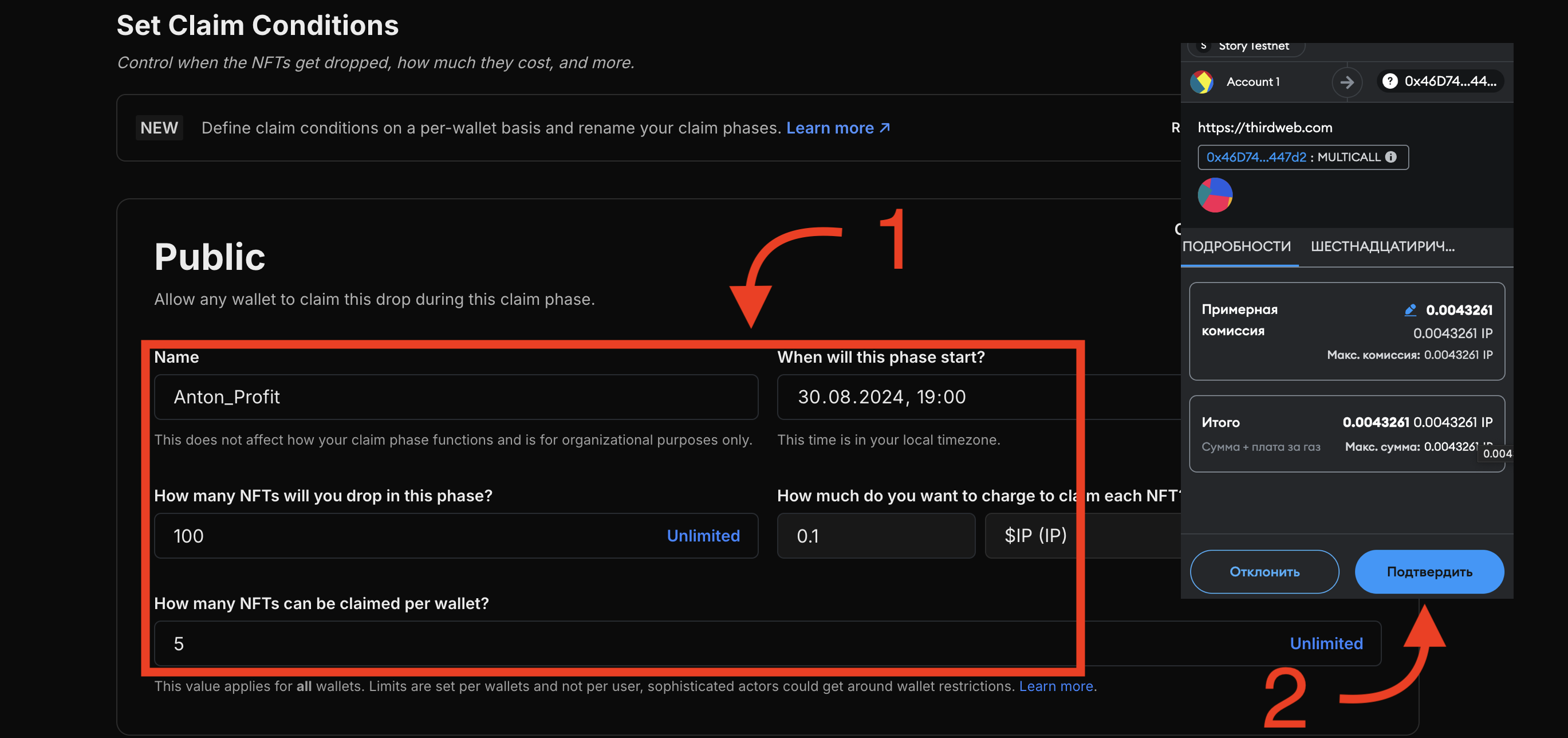1568x738 pixels.
Task: Click the NEW badge in the banner
Action: pos(159,128)
